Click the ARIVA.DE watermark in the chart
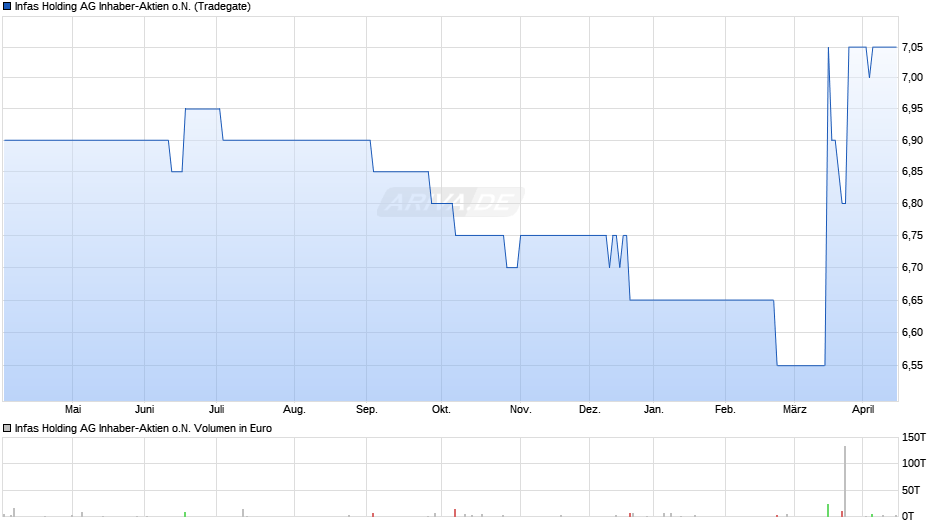The height and width of the screenshot is (526, 940). click(452, 203)
